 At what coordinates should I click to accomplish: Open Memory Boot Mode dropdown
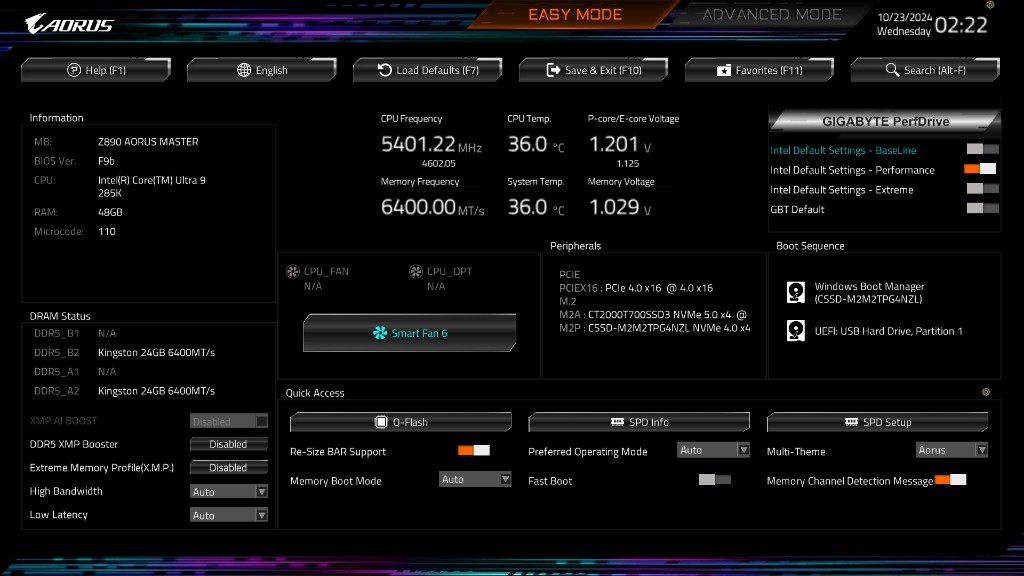[475, 479]
